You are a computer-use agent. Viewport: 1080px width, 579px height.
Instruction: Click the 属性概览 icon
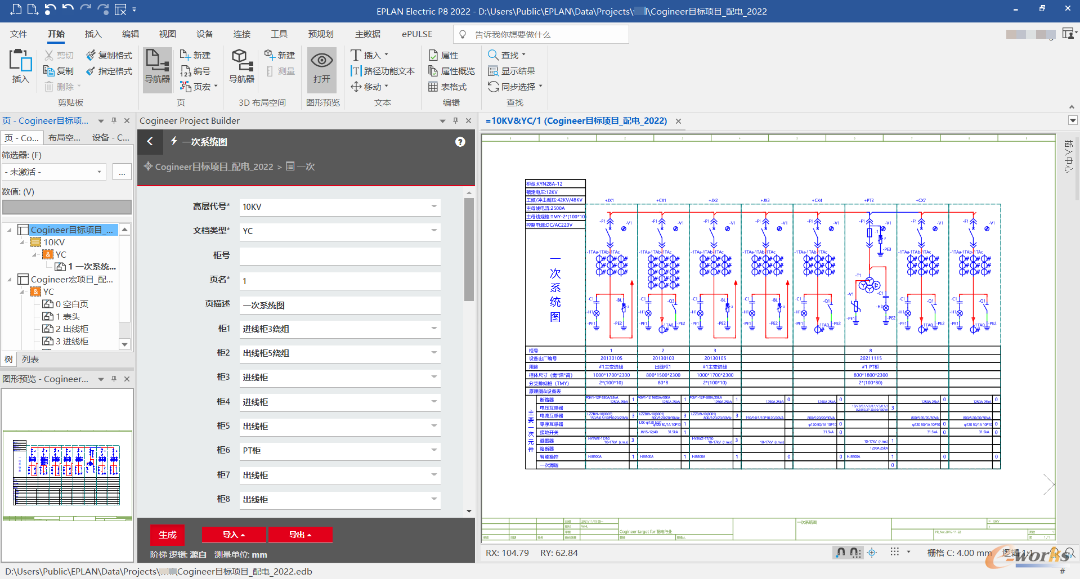(x=433, y=71)
